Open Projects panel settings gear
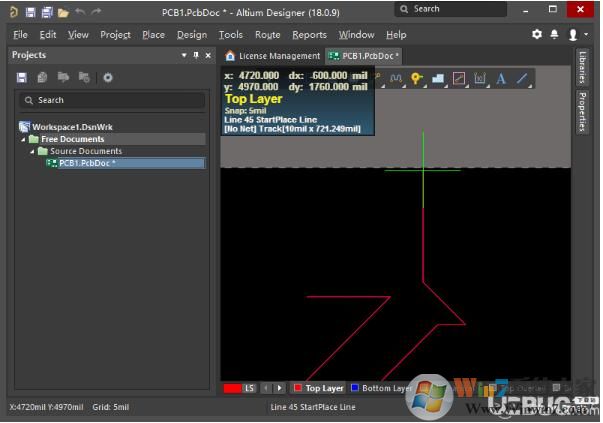 pyautogui.click(x=108, y=78)
